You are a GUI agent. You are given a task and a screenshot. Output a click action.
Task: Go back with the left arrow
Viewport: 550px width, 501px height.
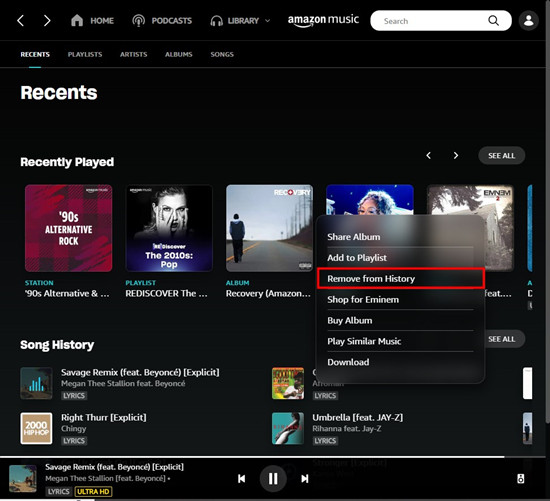pyautogui.click(x=21, y=21)
